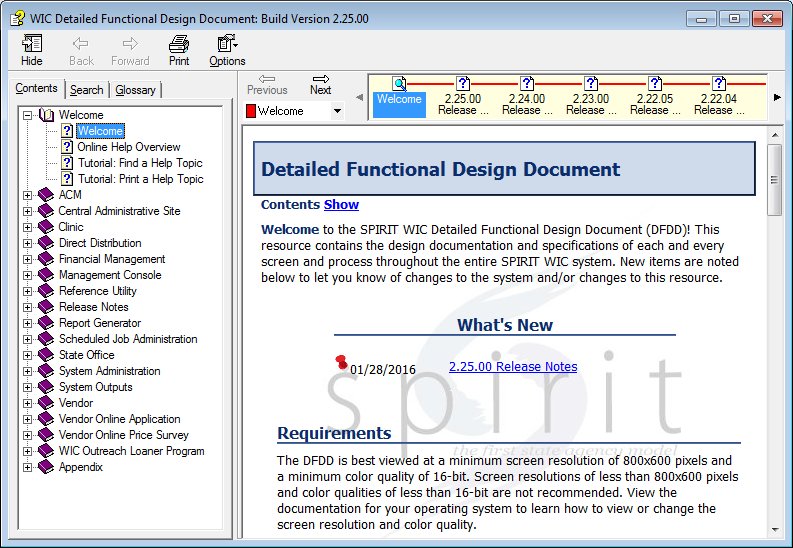Click the Back arrow toolbar icon
The height and width of the screenshot is (548, 793).
pos(80,43)
